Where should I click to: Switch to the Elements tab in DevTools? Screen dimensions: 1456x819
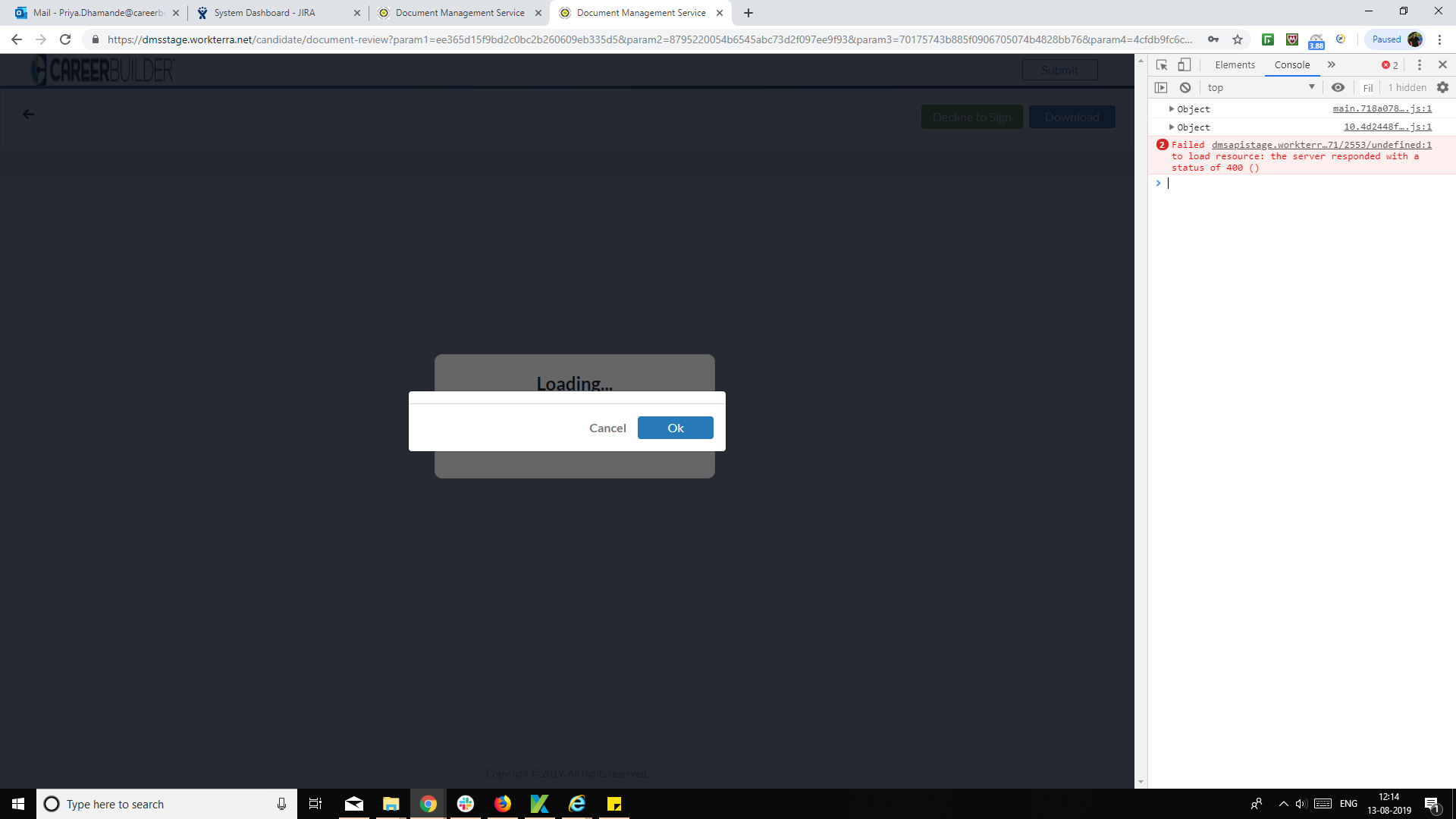coord(1235,64)
